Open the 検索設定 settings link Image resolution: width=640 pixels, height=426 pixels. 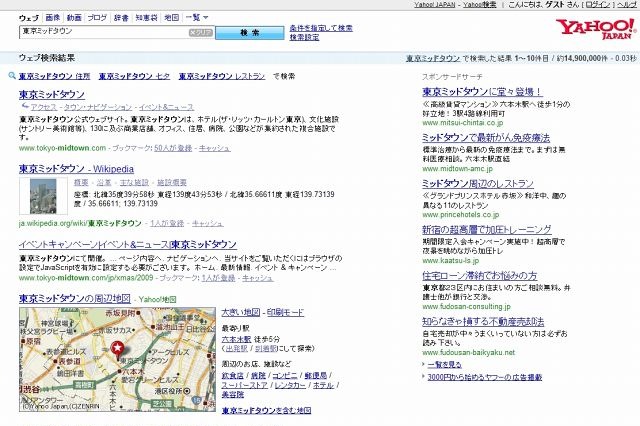tap(304, 37)
